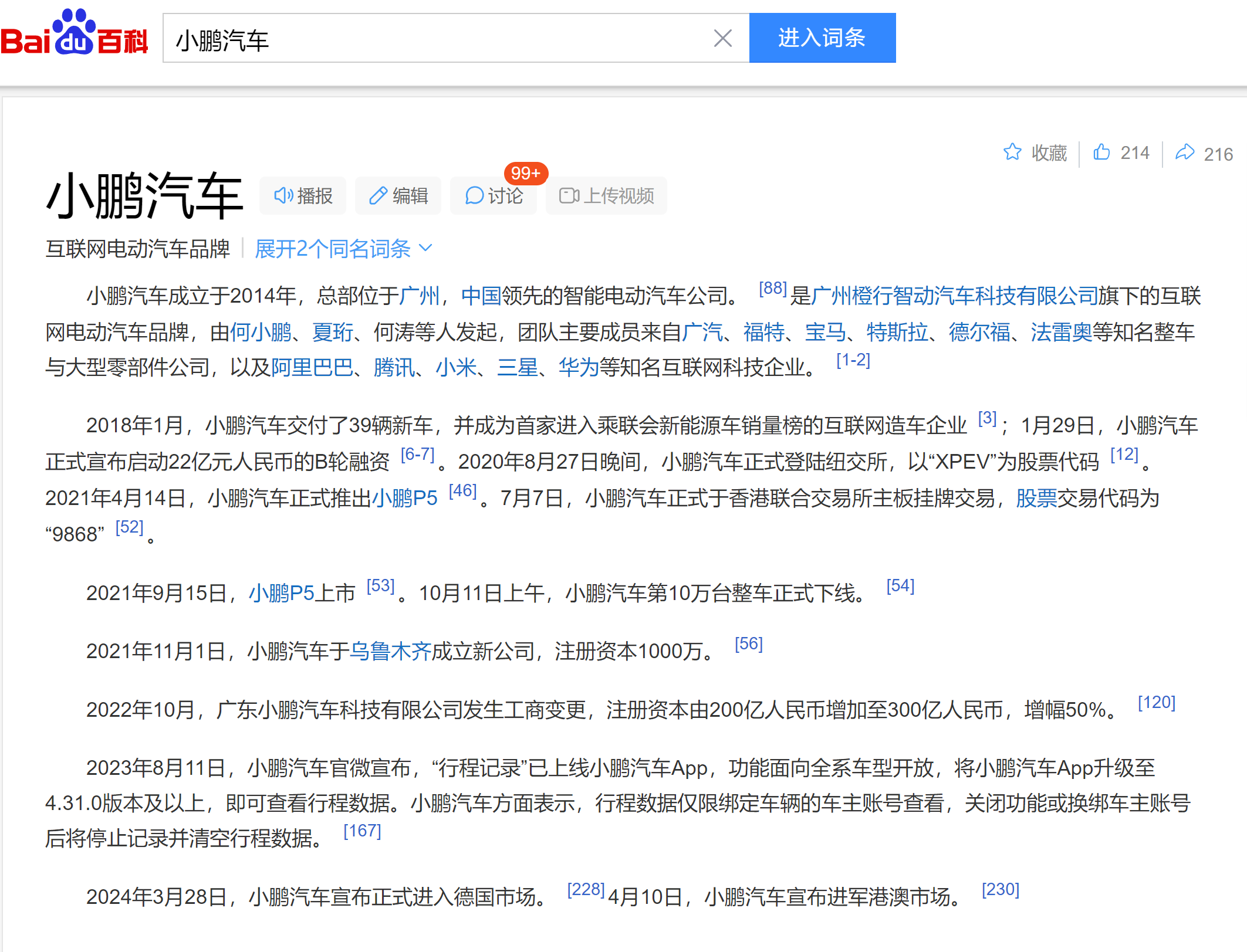1247x952 pixels.
Task: Click reference [12]
Action: pyautogui.click(x=1124, y=455)
